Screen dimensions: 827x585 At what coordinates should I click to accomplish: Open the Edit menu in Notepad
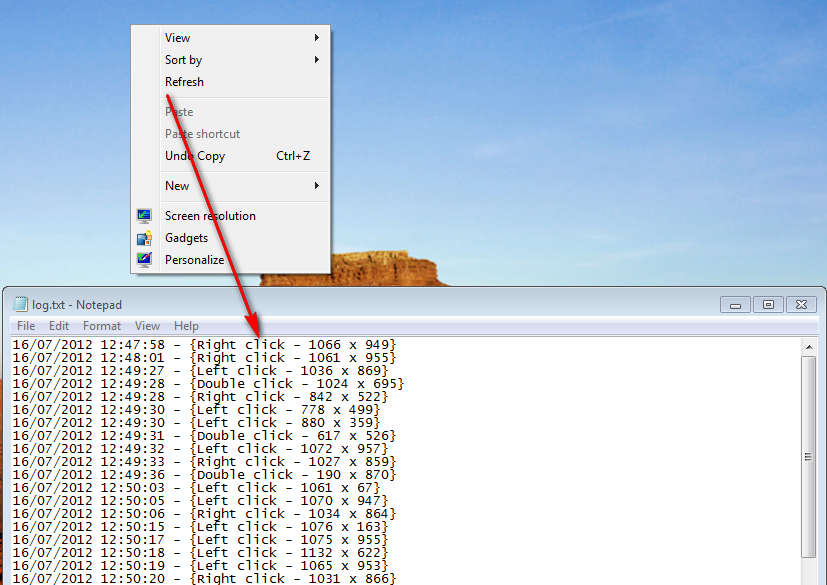[58, 325]
